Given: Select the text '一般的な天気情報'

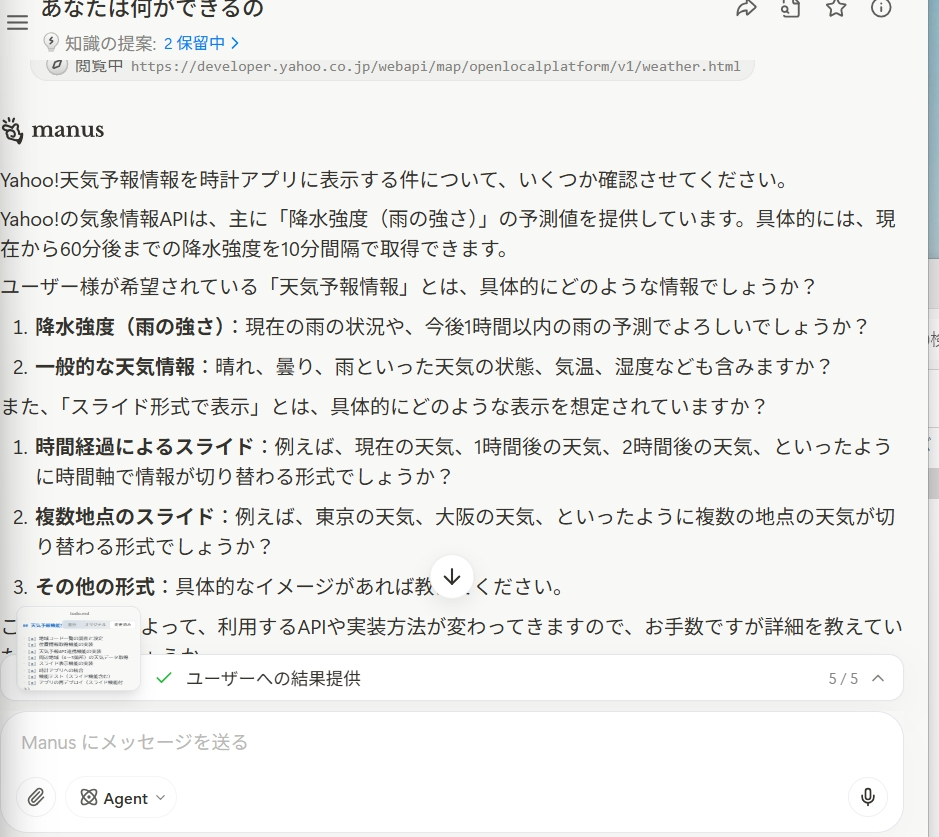Looking at the screenshot, I should (115, 366).
